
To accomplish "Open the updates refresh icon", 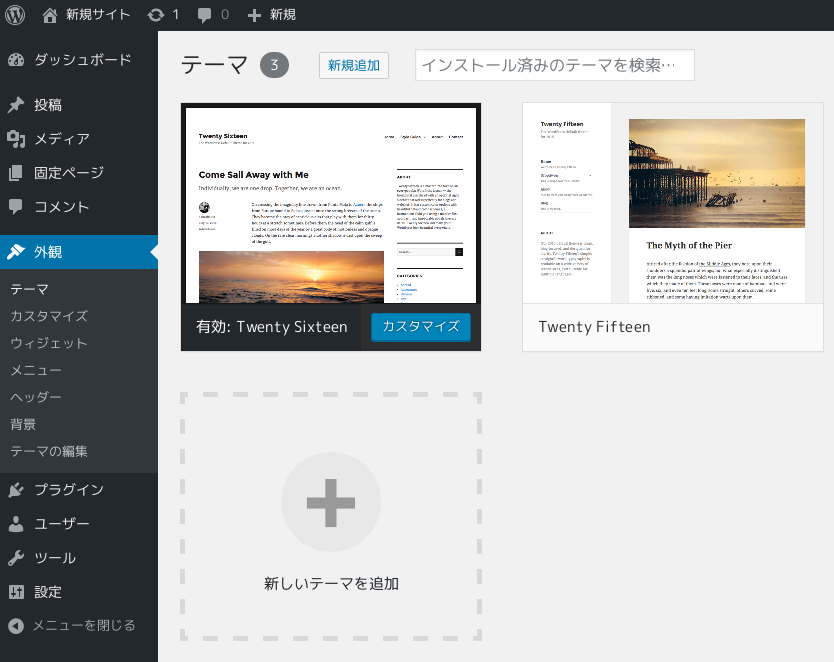I will coord(156,15).
